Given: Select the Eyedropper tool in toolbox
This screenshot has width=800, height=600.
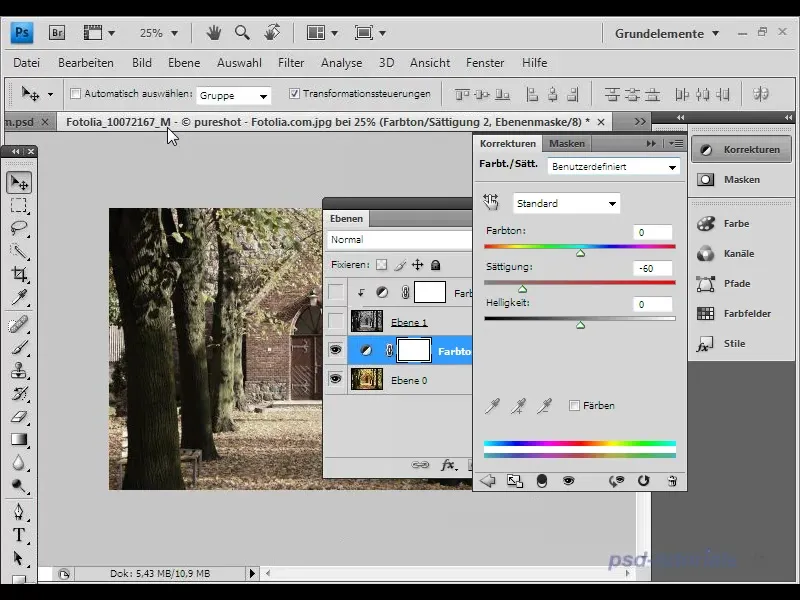Looking at the screenshot, I should (x=19, y=296).
